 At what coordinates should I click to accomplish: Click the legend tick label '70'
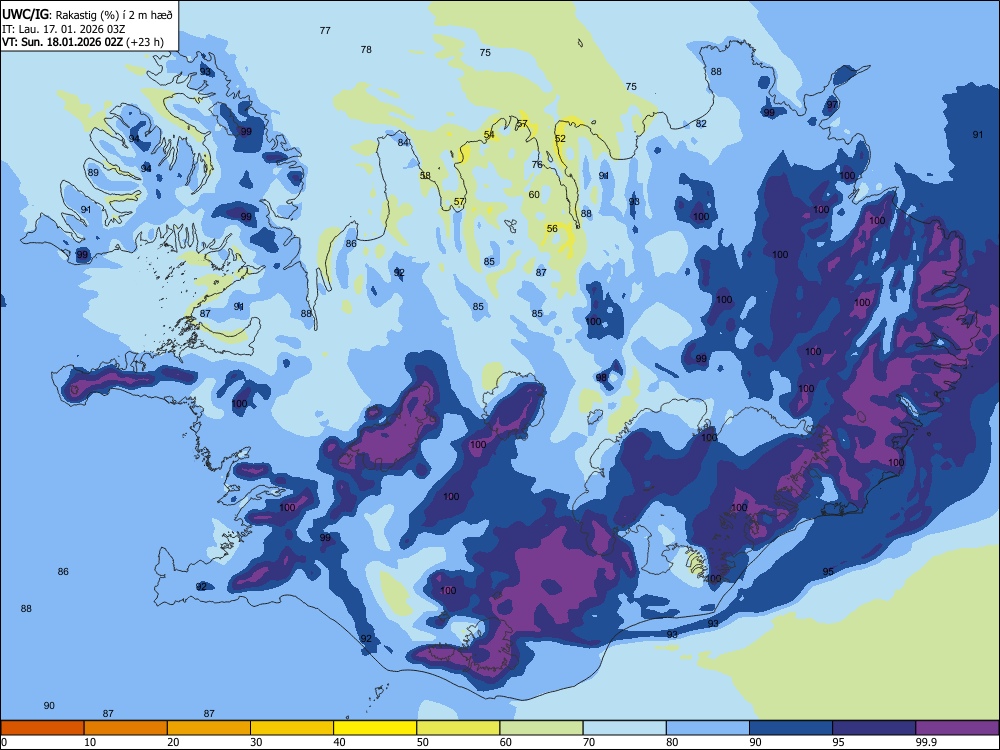click(x=589, y=742)
